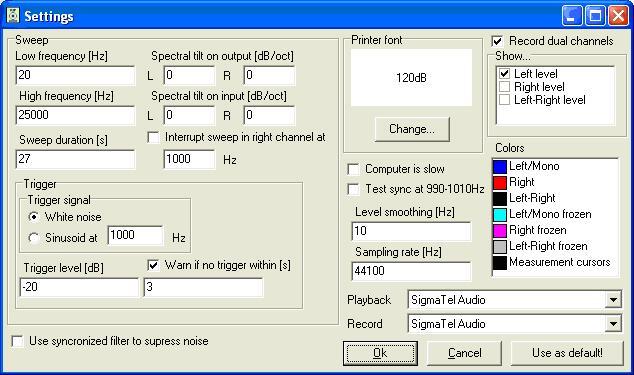Open the Playback device dropdown

613,300
